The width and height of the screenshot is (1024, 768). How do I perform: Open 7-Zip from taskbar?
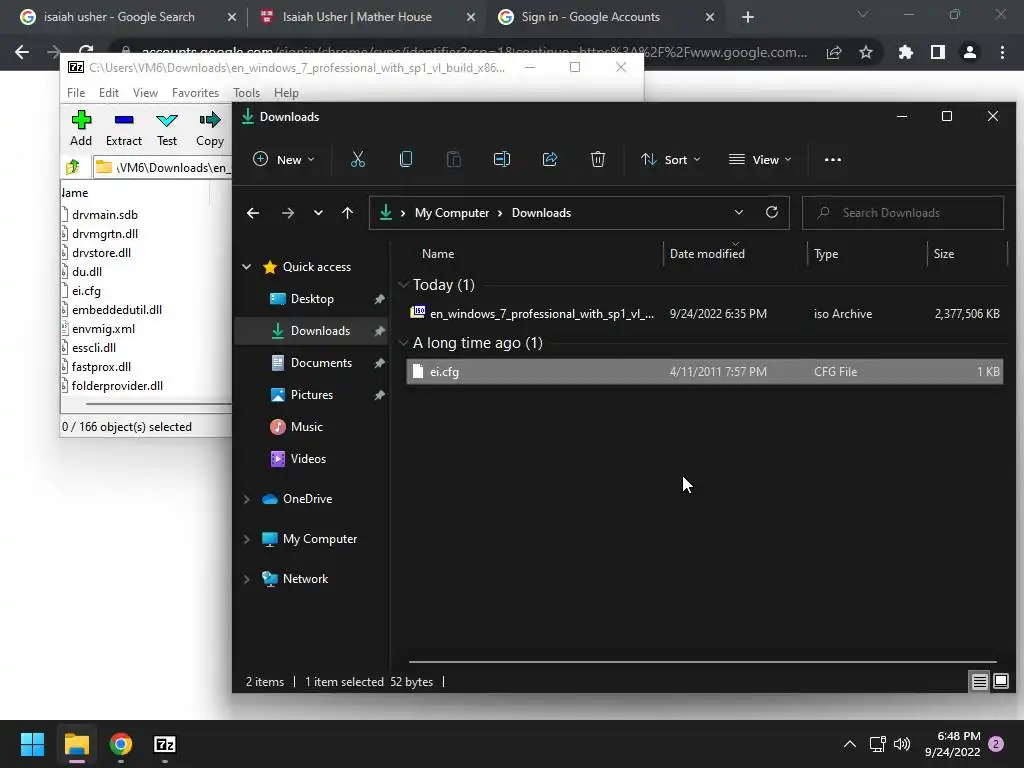point(165,744)
